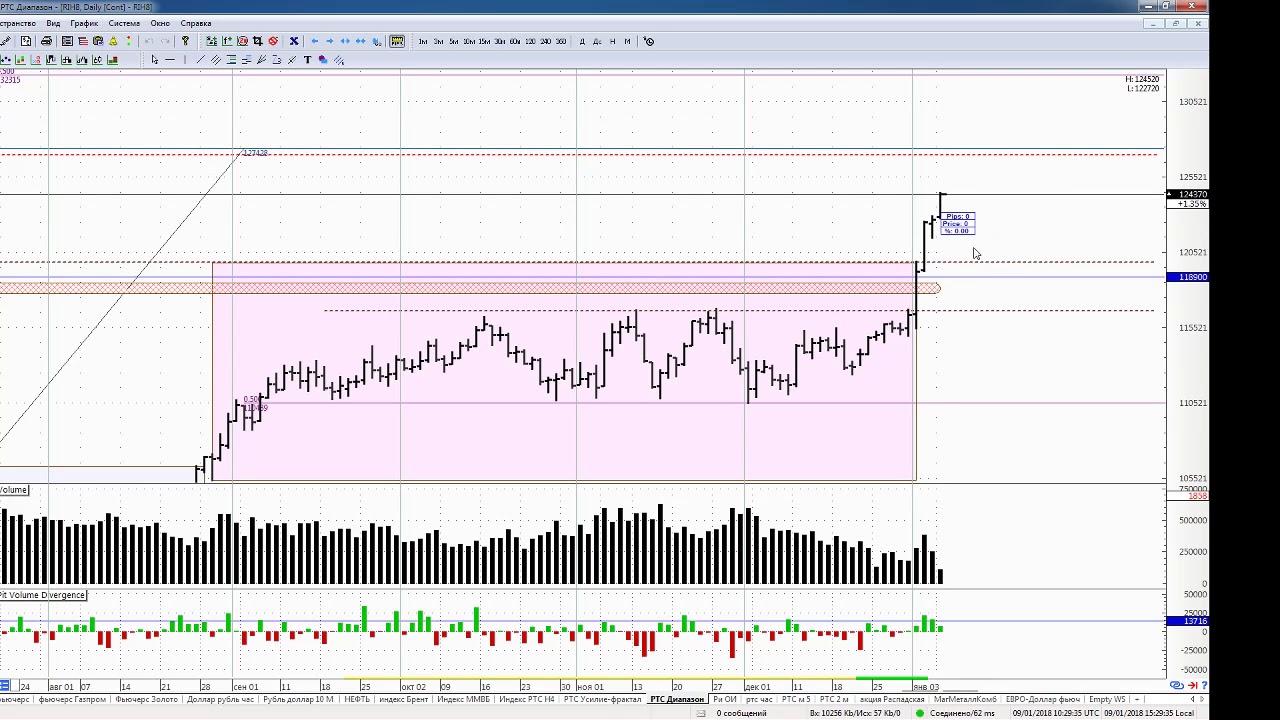The width and height of the screenshot is (1280, 720).
Task: Click the yellow key icon
Action: click(x=185, y=41)
